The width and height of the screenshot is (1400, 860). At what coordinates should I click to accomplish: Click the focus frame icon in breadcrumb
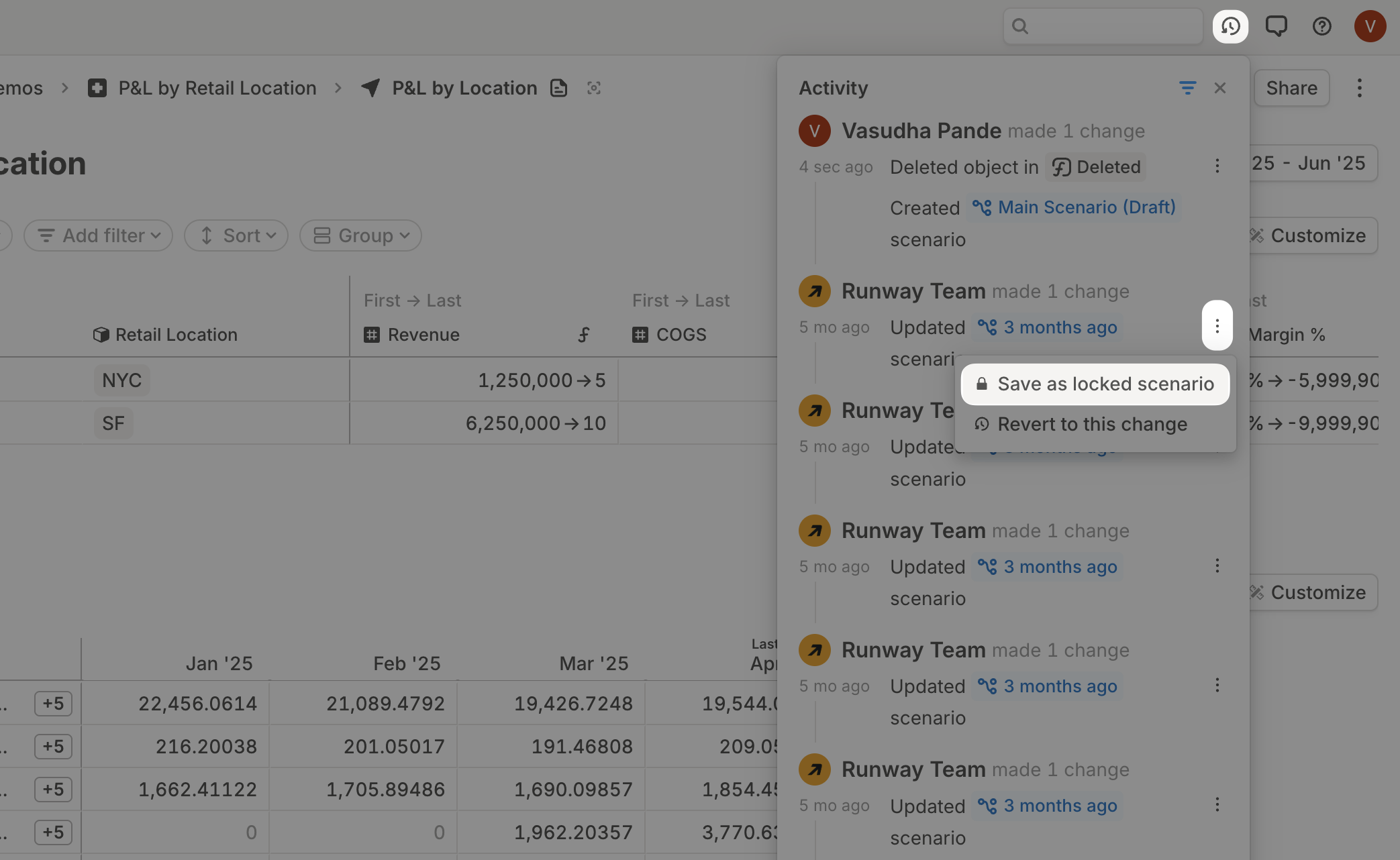[593, 88]
